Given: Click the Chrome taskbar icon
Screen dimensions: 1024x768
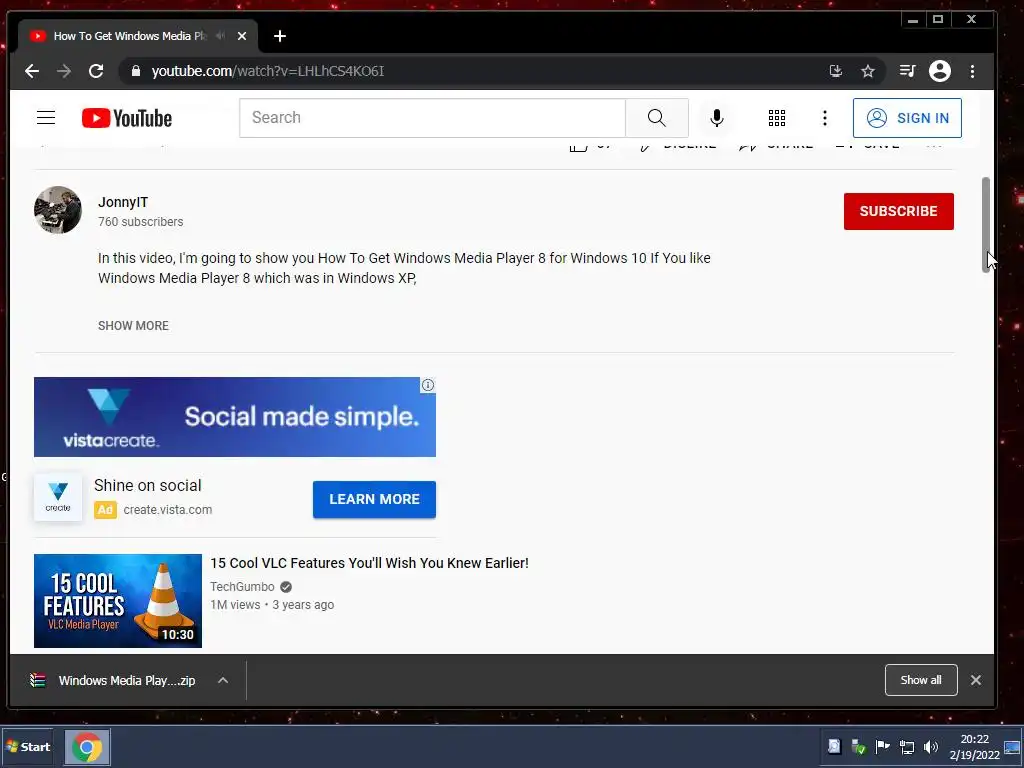Looking at the screenshot, I should (x=87, y=747).
